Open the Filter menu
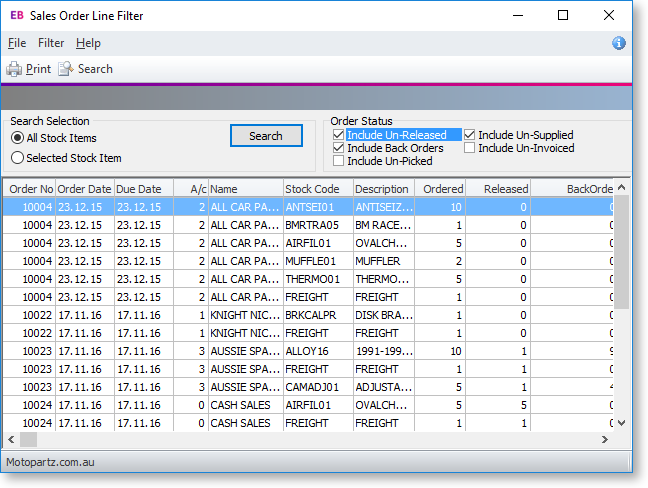Viewport: 648px width, 488px height. tap(51, 43)
